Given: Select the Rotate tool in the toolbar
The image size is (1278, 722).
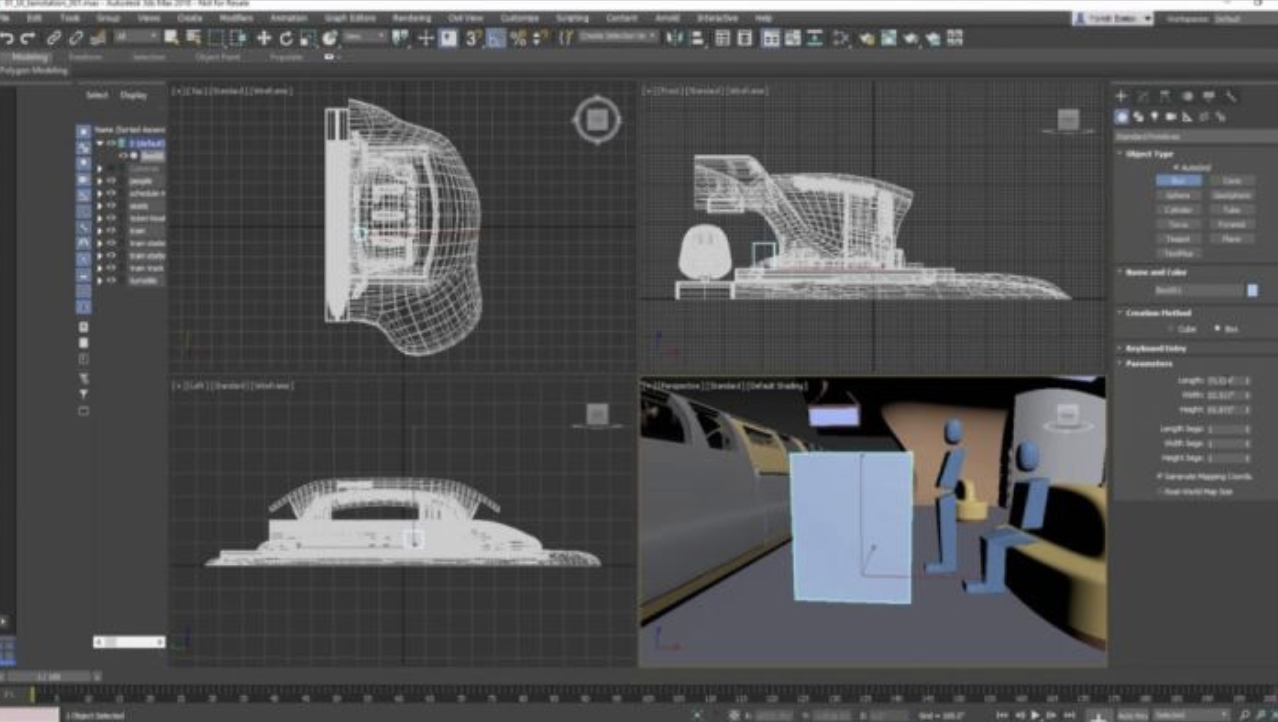Looking at the screenshot, I should 285,38.
